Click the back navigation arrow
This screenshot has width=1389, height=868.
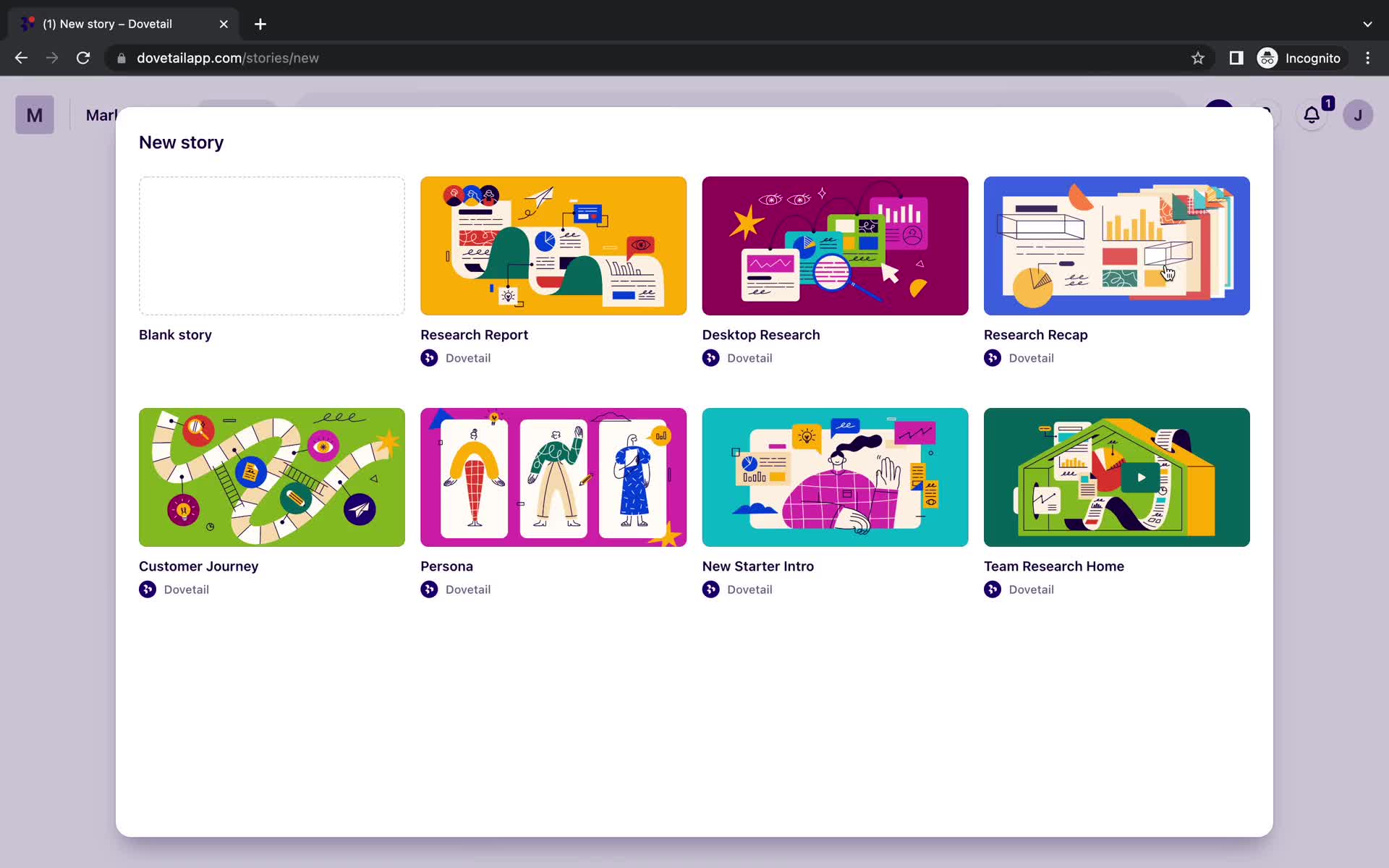pyautogui.click(x=20, y=58)
